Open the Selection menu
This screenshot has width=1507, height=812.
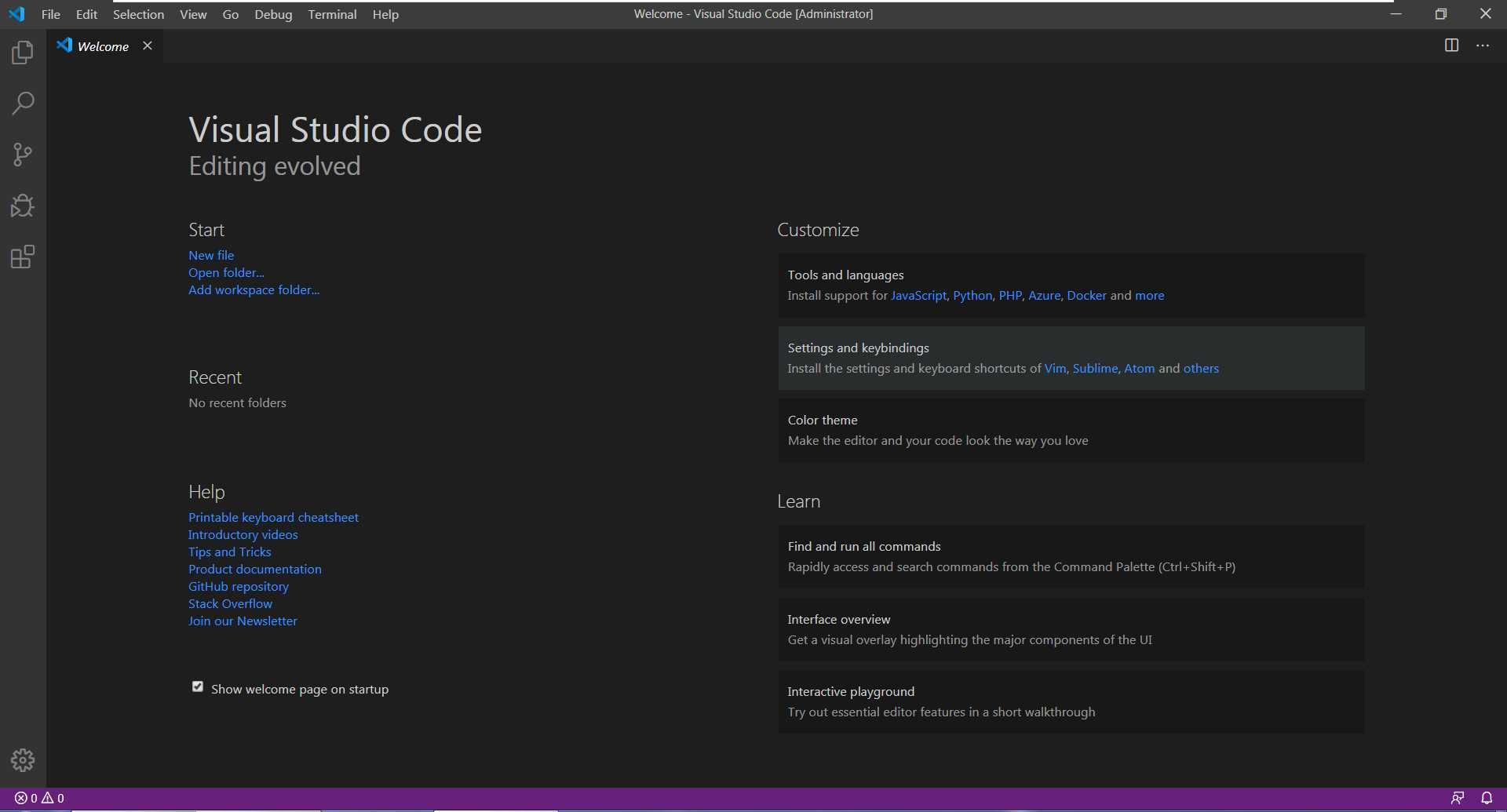138,14
